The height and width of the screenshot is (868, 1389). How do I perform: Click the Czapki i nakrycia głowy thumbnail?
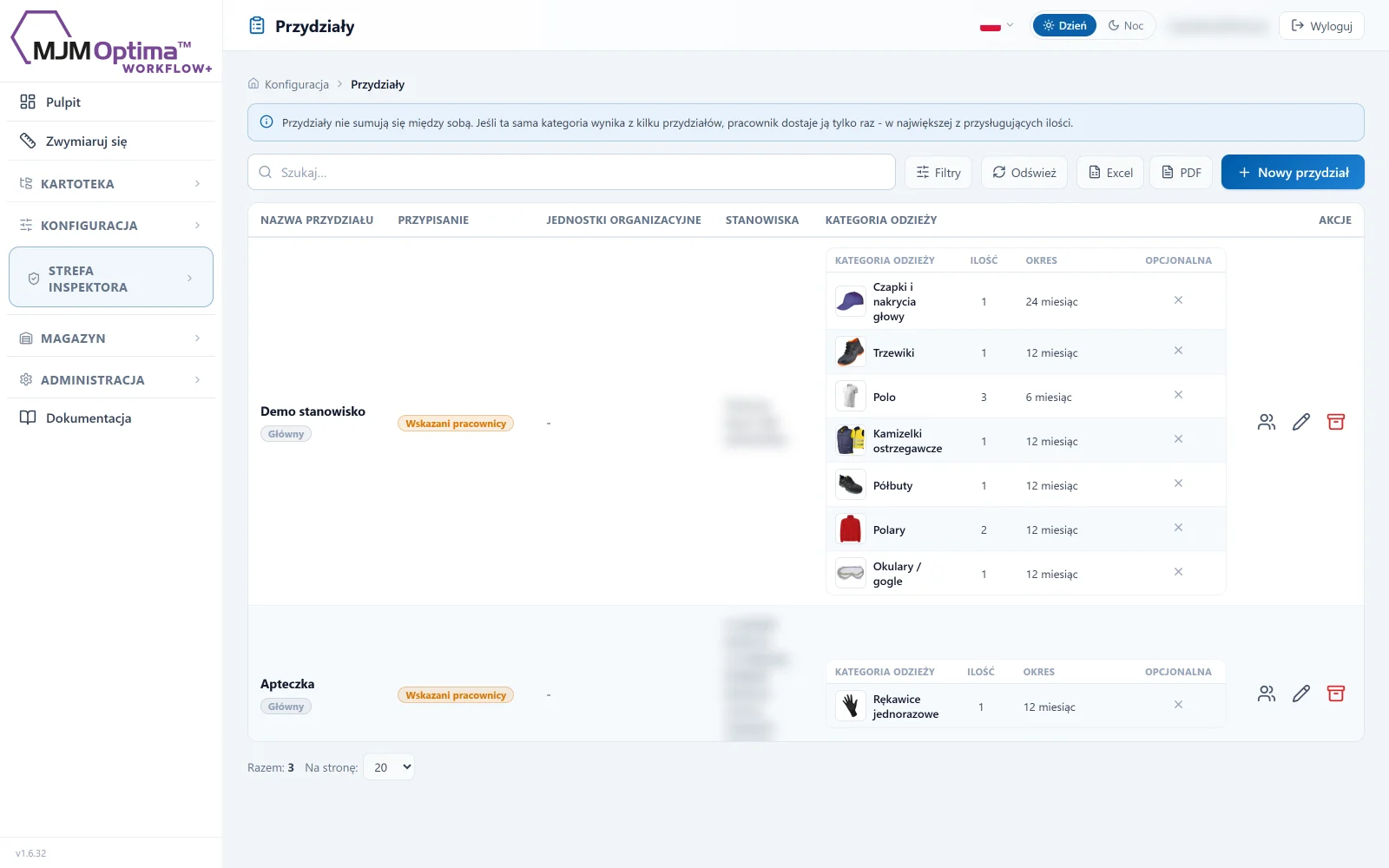pos(851,301)
